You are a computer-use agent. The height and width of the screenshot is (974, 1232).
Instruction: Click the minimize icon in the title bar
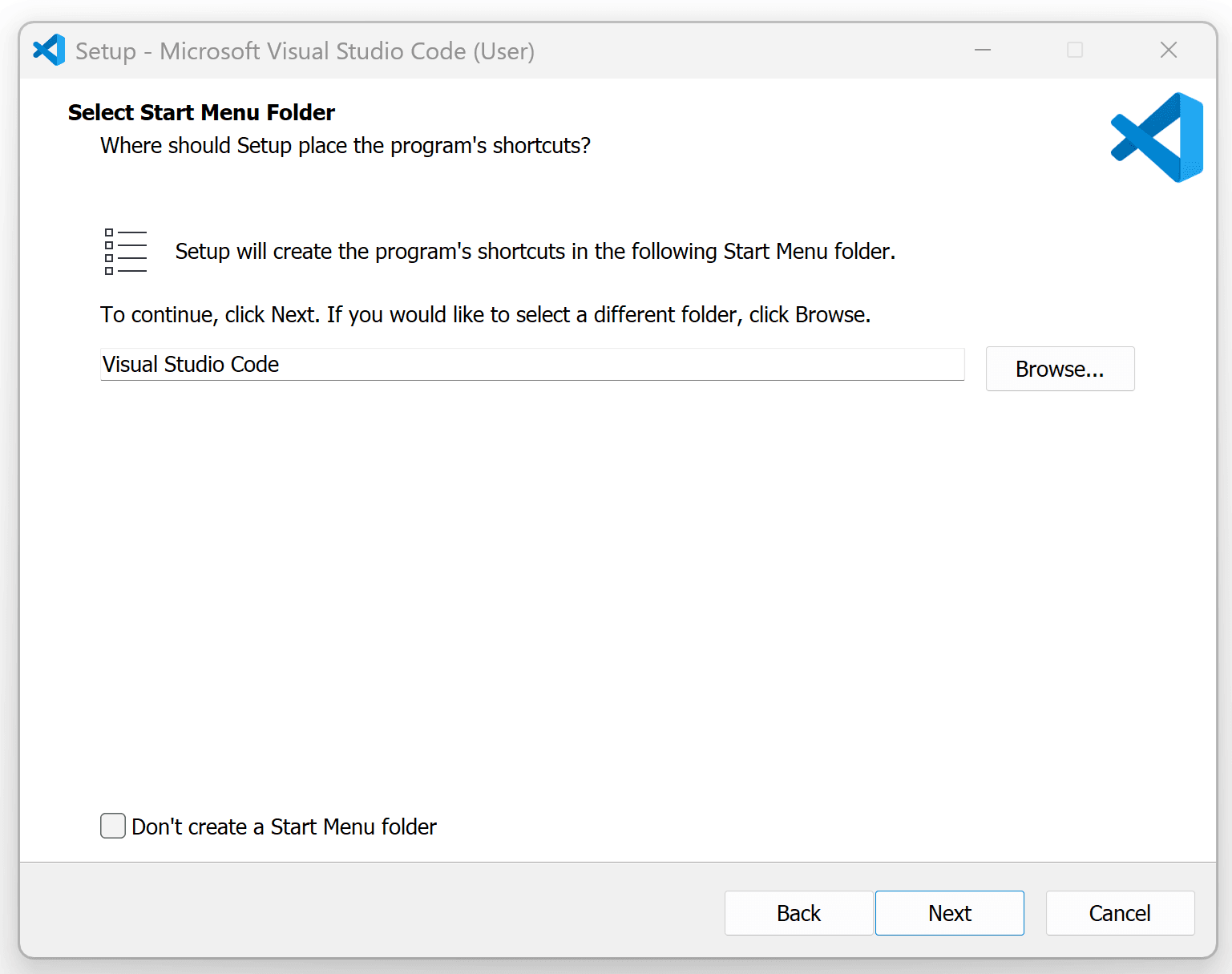pos(983,50)
